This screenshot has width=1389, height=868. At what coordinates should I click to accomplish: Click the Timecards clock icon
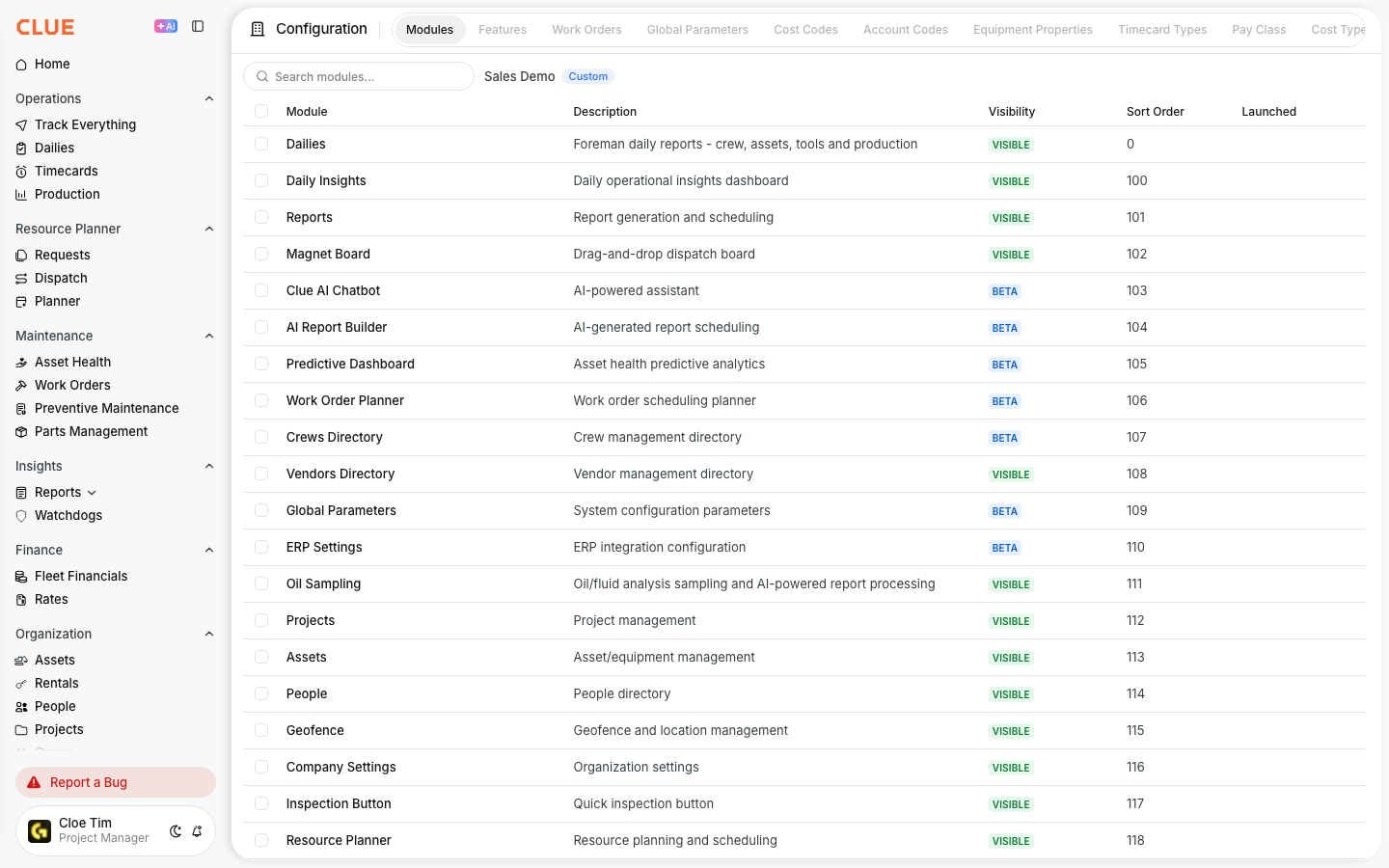tap(21, 172)
